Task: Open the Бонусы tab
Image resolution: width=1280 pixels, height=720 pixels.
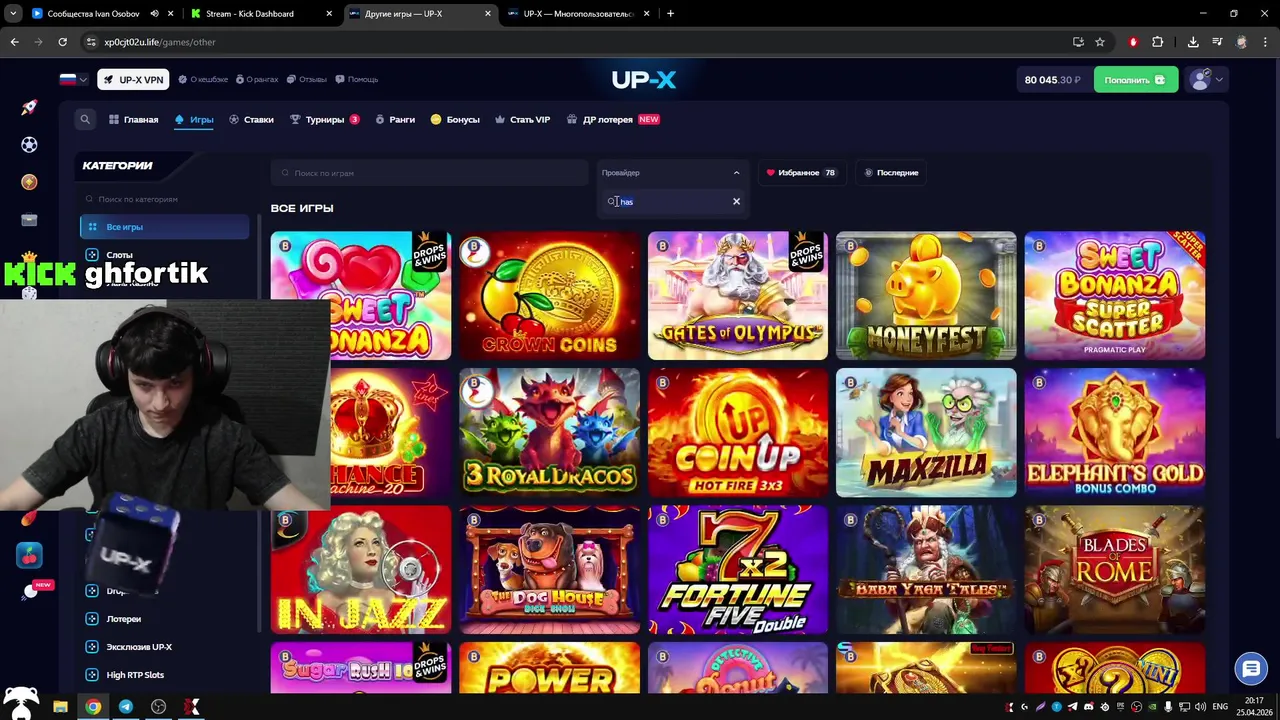Action: (x=455, y=119)
